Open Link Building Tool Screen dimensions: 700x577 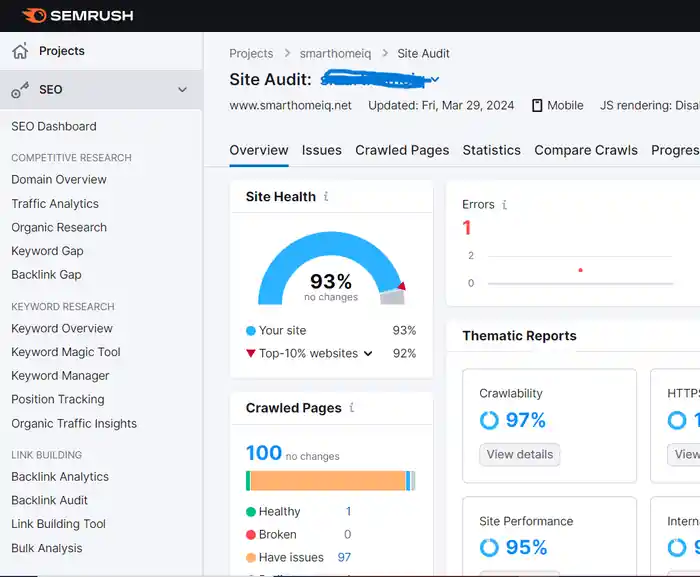click(x=58, y=524)
